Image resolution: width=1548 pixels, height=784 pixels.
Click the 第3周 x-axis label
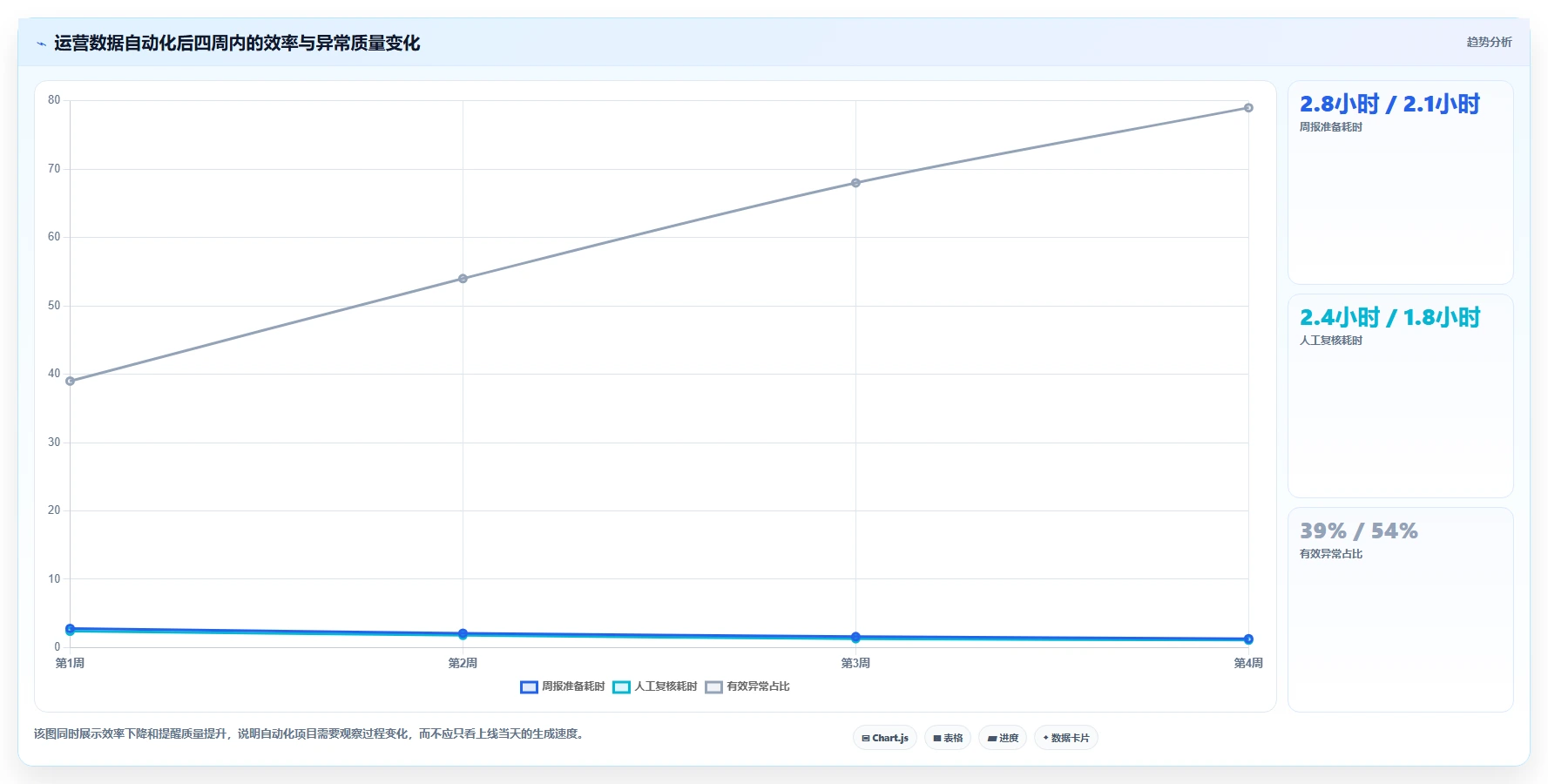[x=855, y=663]
